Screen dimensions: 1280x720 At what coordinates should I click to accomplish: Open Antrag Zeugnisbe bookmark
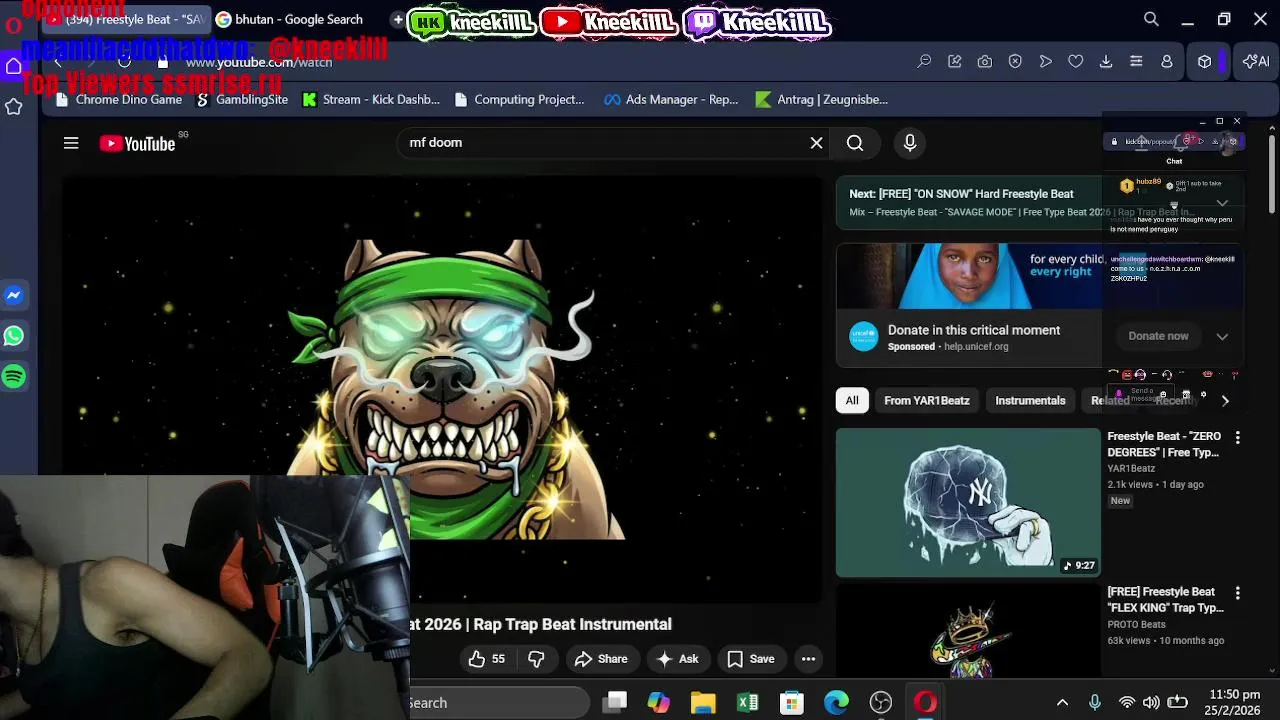pos(822,100)
